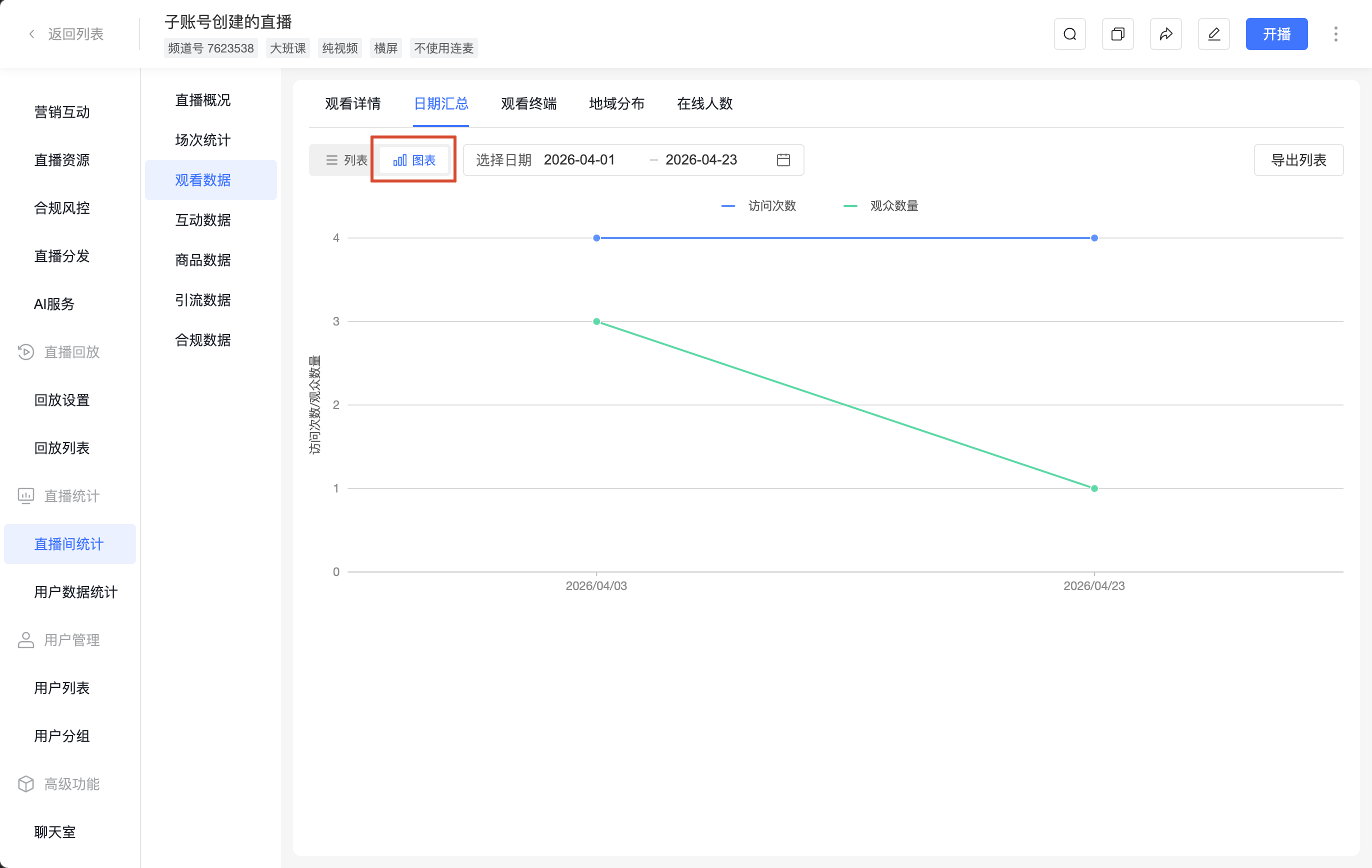
Task: Click the blue 访问次数 point at 2026/04/23
Action: [x=1094, y=238]
